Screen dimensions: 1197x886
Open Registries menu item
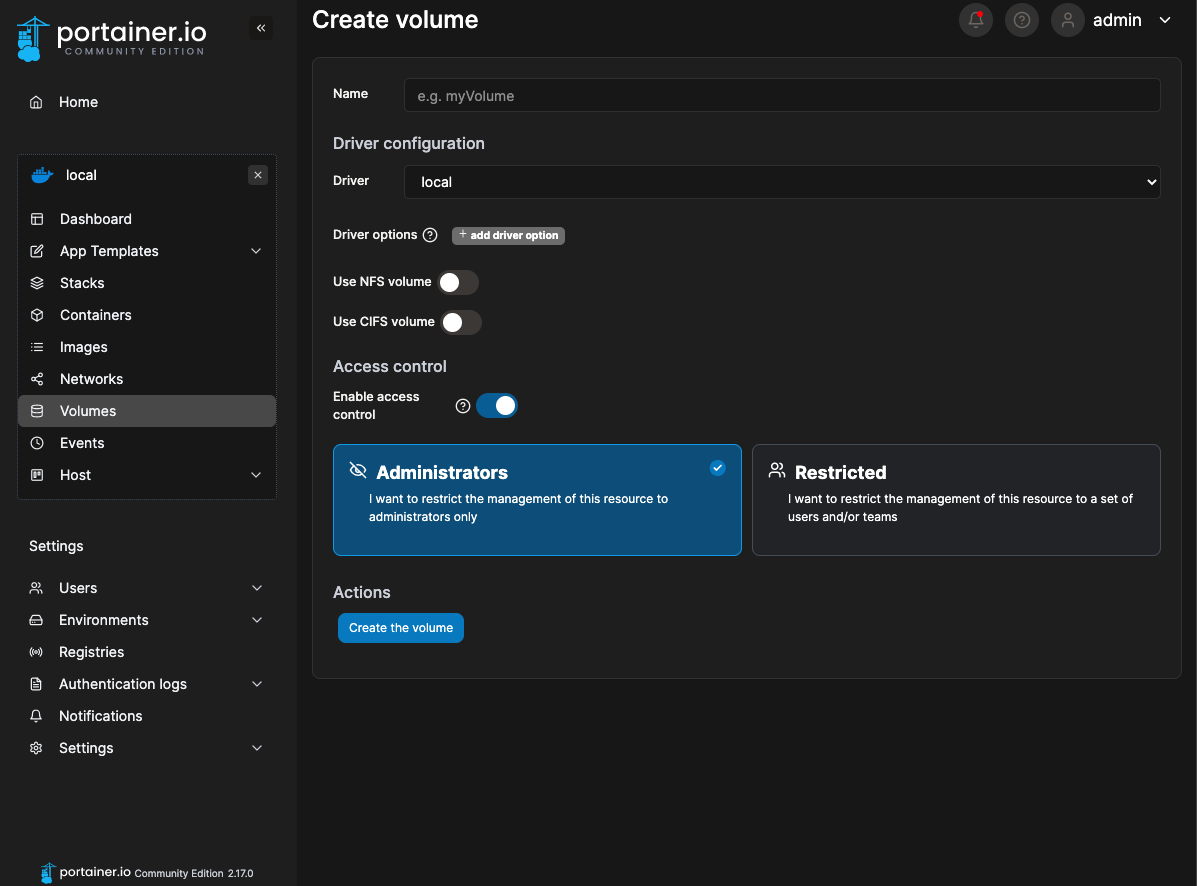pyautogui.click(x=91, y=652)
